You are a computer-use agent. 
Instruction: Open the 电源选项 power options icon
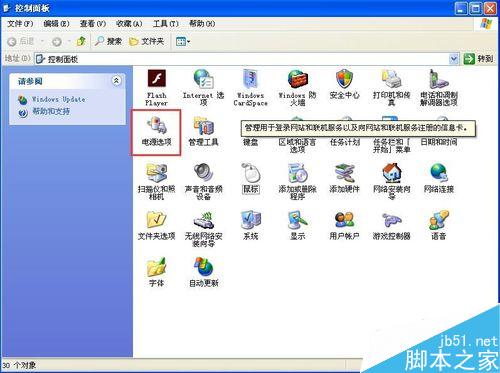[x=156, y=131]
